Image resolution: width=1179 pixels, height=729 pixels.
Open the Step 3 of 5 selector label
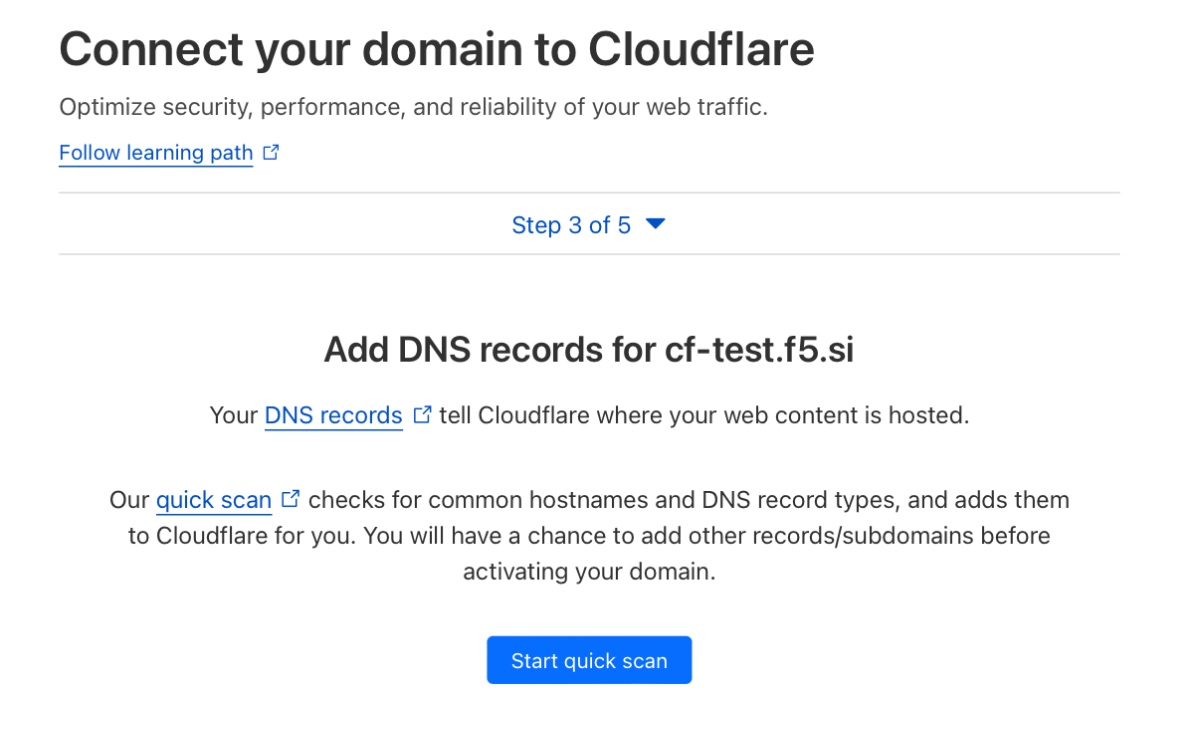571,225
